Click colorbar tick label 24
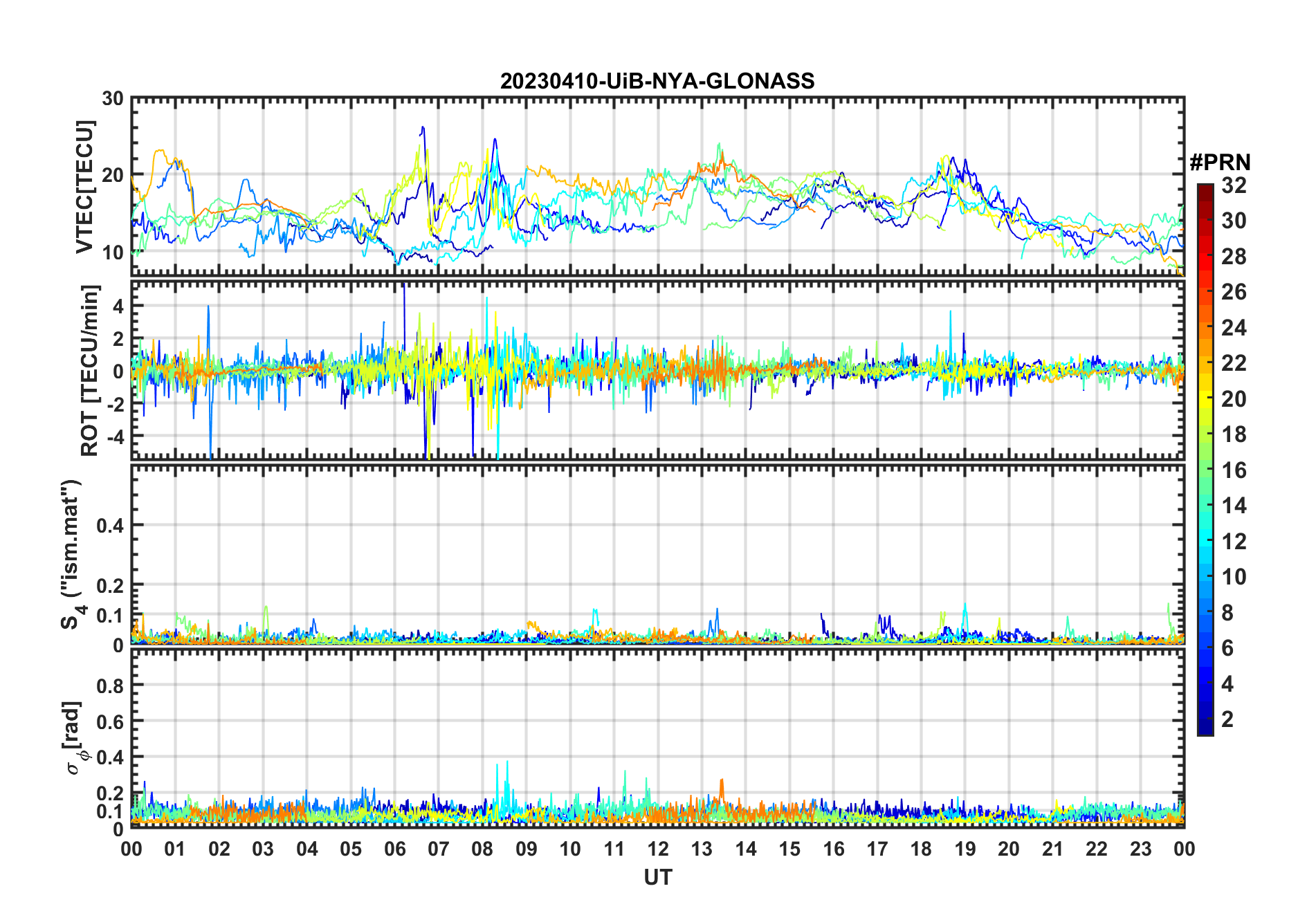This screenshot has width=1316, height=920. pos(1234,328)
